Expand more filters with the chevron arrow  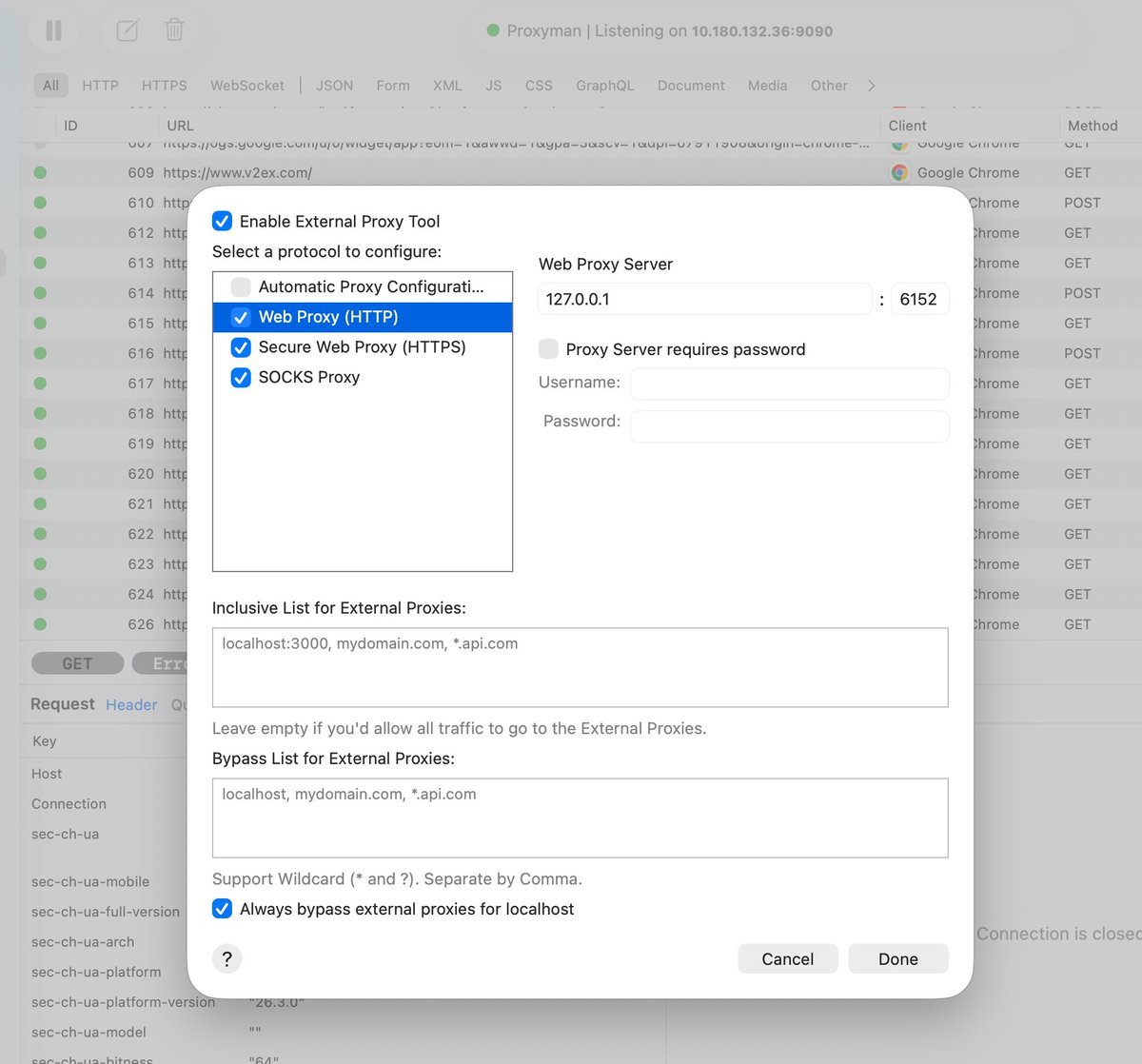click(x=872, y=86)
